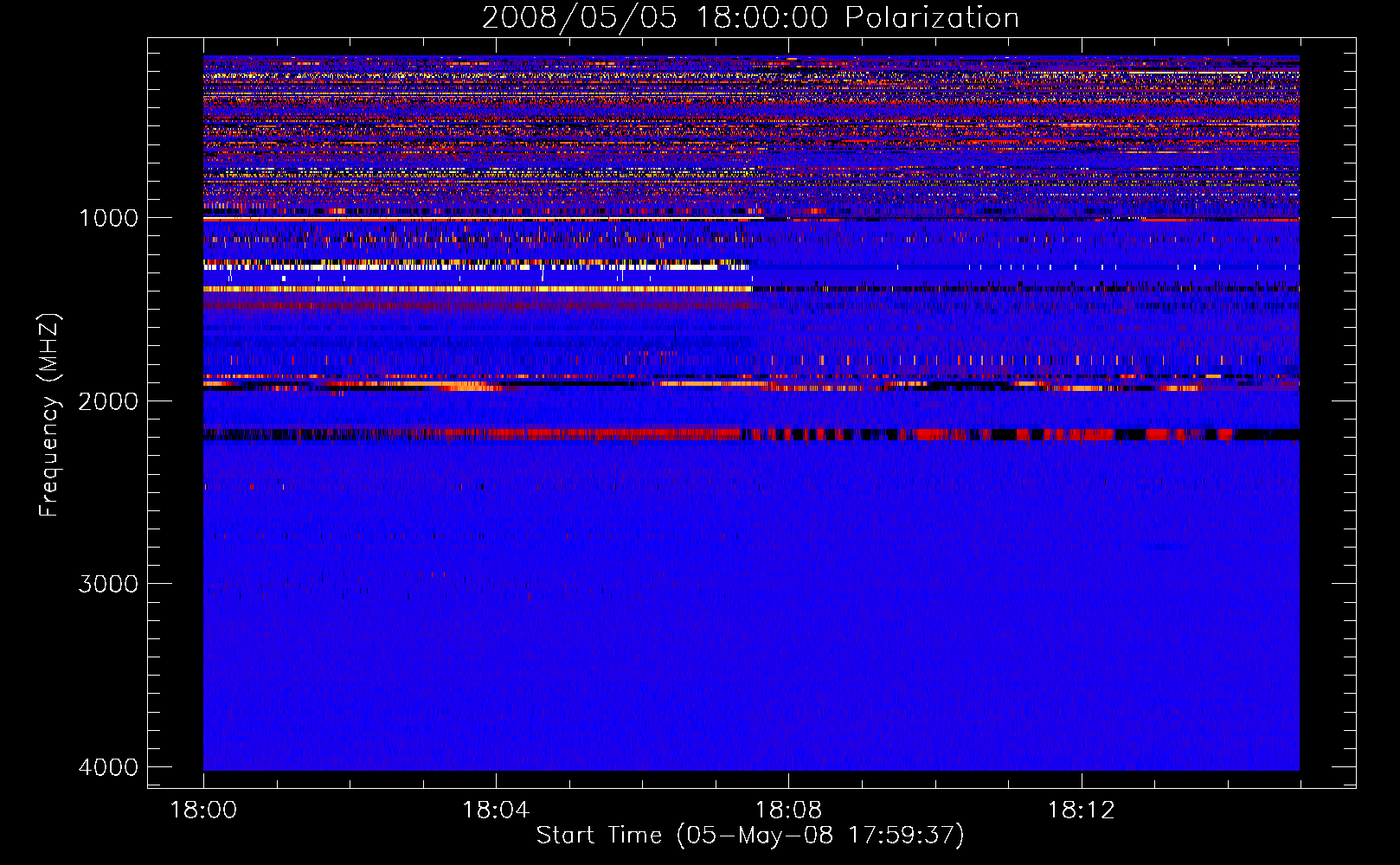Select the 18:00 time tick label
Viewport: 1400px width, 865px height.
[203, 810]
